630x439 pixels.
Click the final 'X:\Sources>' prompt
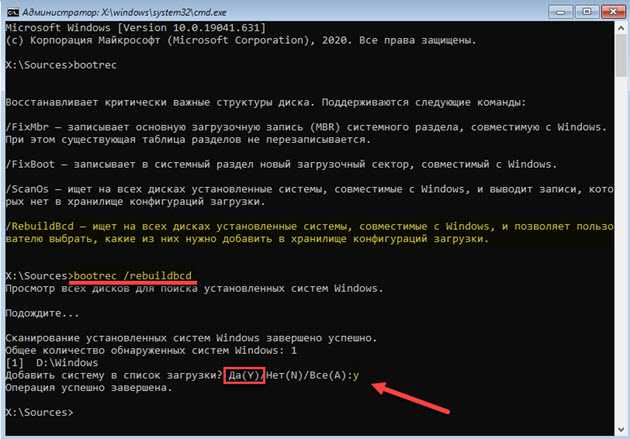pos(40,412)
